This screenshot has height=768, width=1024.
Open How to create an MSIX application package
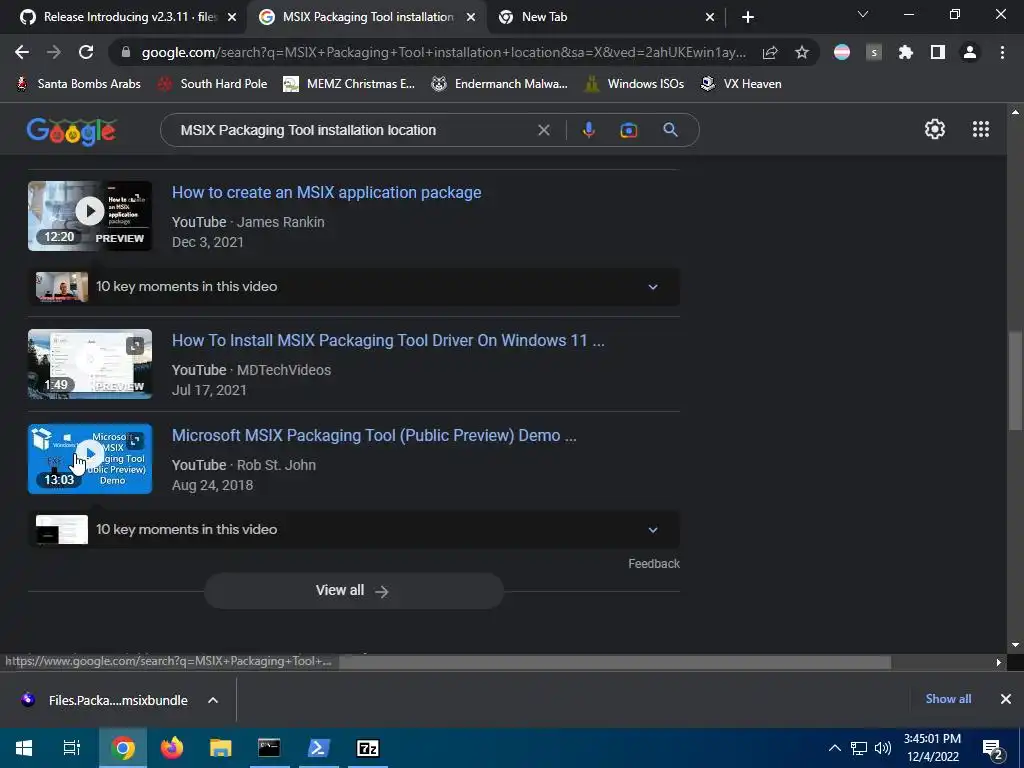click(x=327, y=193)
